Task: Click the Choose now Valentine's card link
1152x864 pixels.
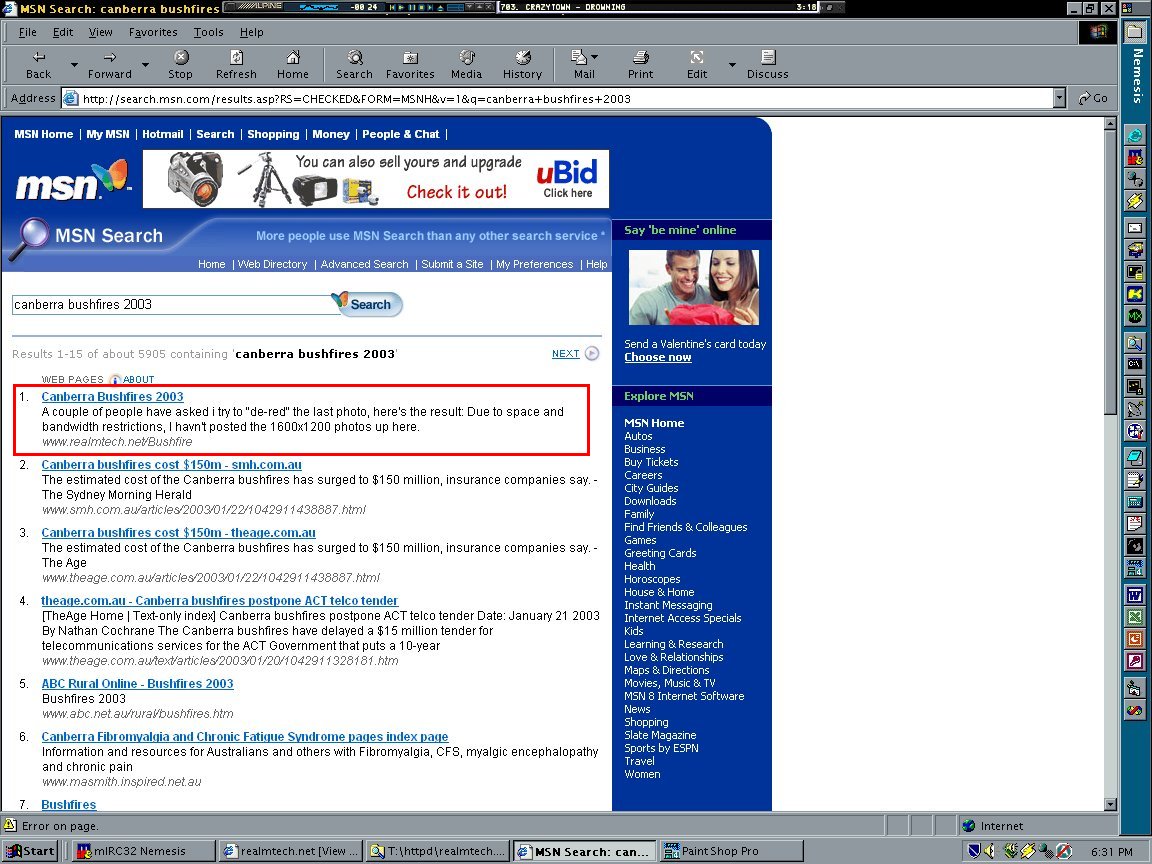Action: [x=658, y=357]
